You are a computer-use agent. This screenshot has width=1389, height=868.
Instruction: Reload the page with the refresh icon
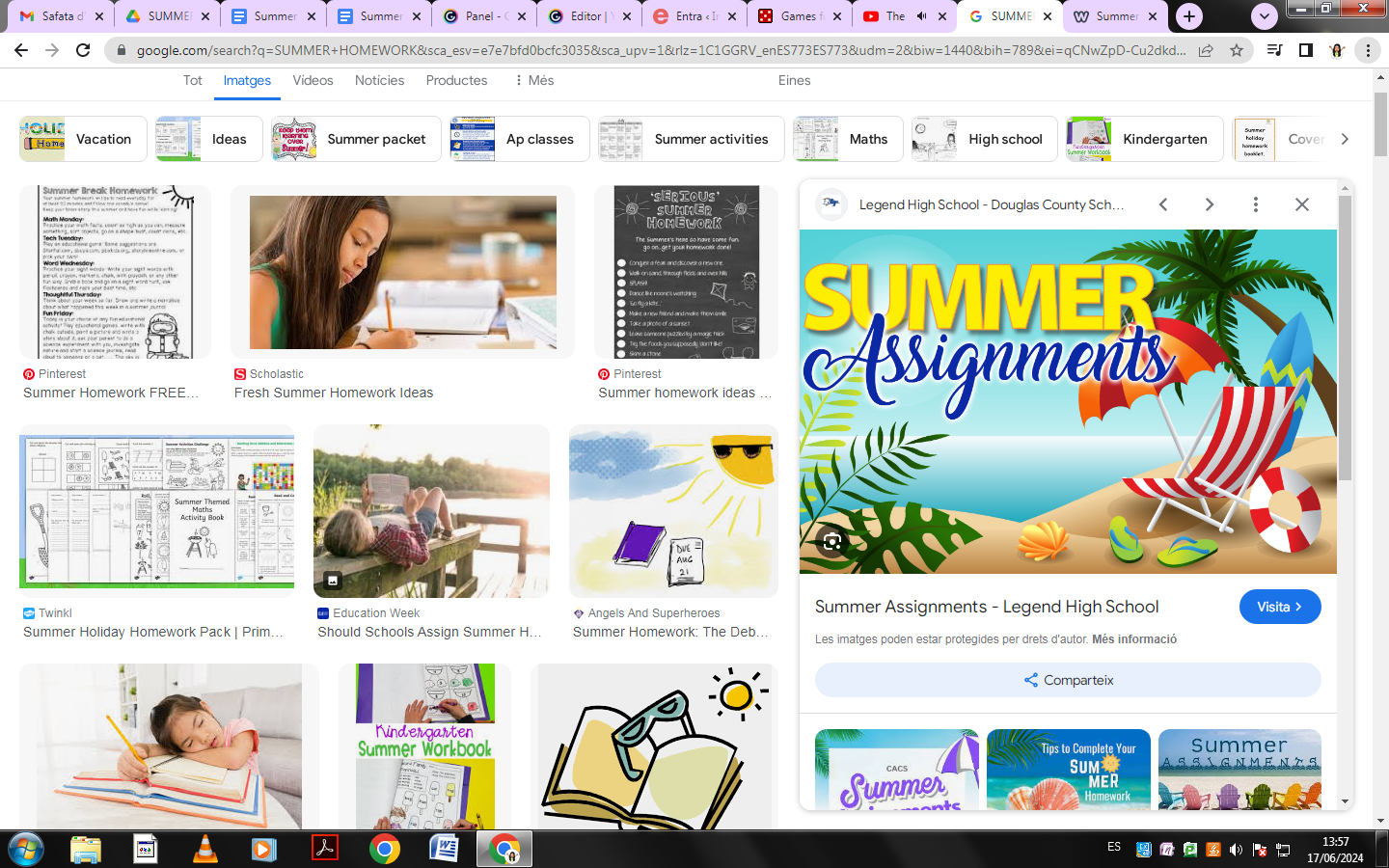83,50
